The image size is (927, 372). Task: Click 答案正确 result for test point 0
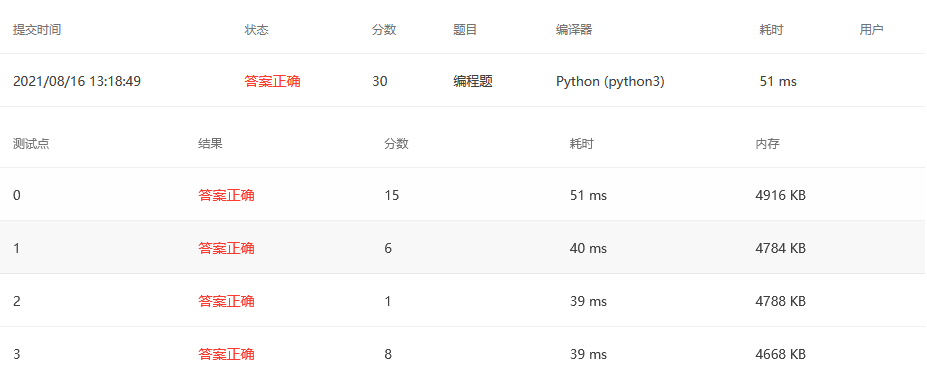(226, 195)
